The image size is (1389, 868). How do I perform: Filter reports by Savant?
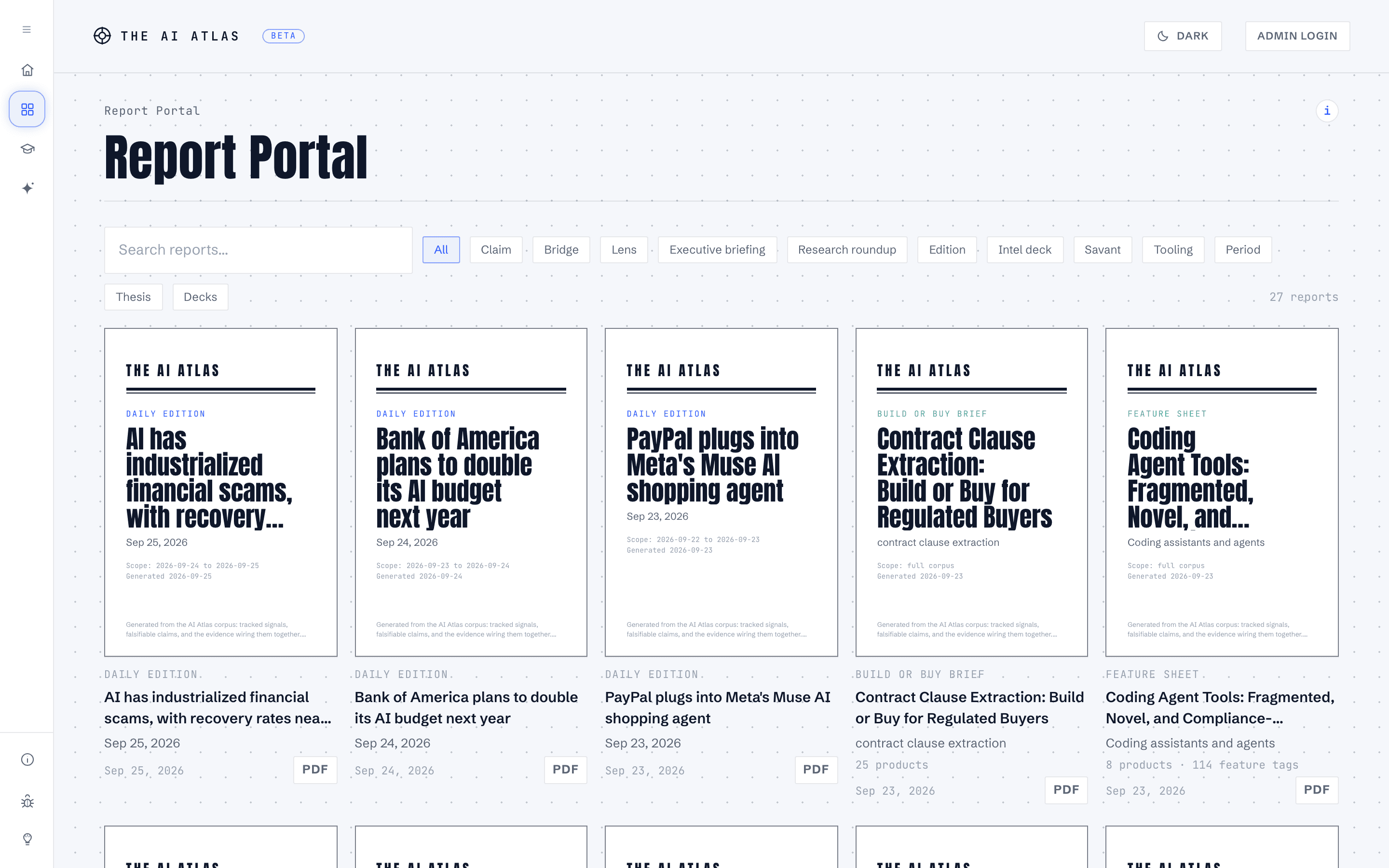pyautogui.click(x=1102, y=250)
